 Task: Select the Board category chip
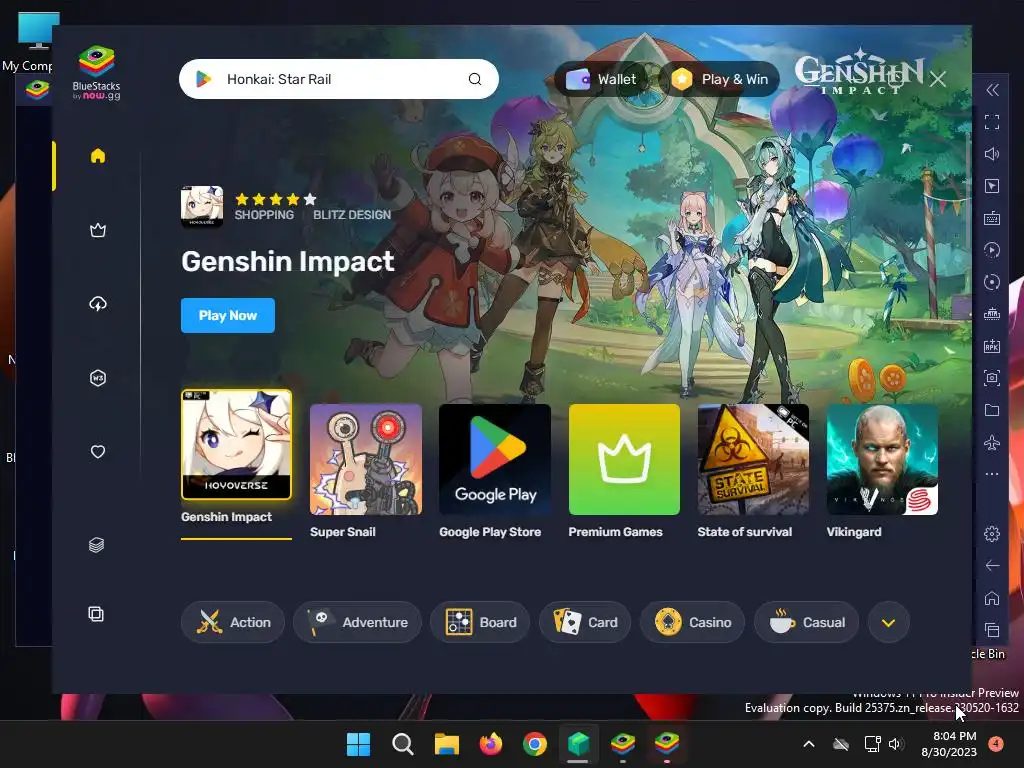pos(481,622)
